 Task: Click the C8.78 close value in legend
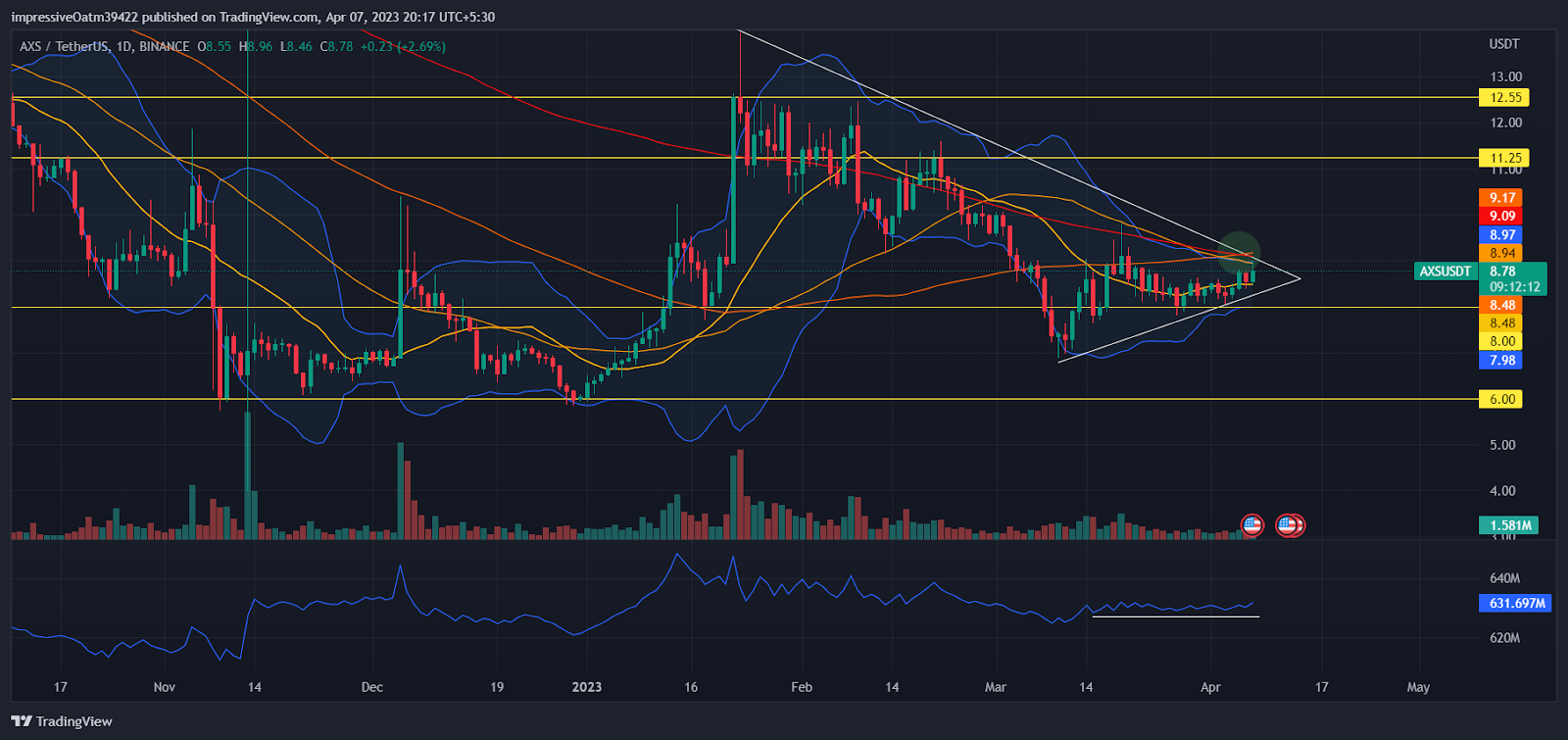(336, 46)
